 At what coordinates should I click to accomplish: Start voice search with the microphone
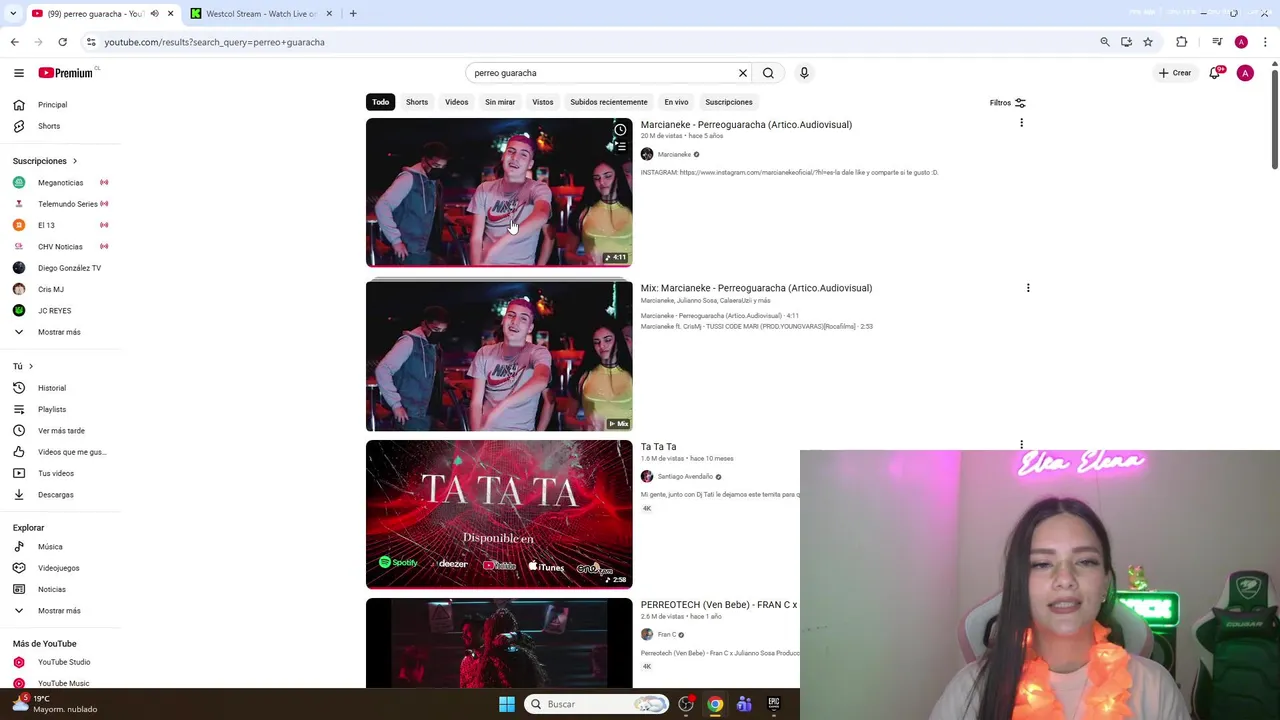pos(803,73)
